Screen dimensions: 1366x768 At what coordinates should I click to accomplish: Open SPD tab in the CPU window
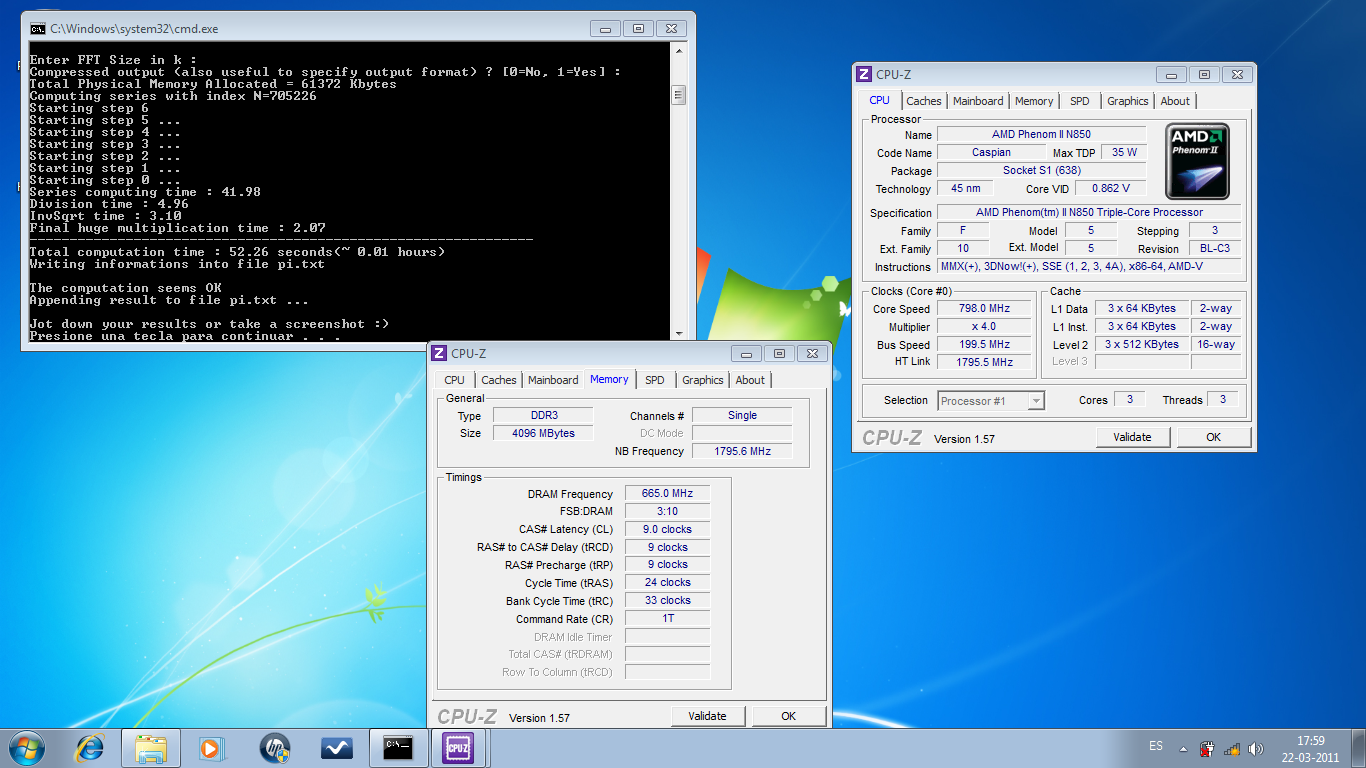pos(1080,101)
